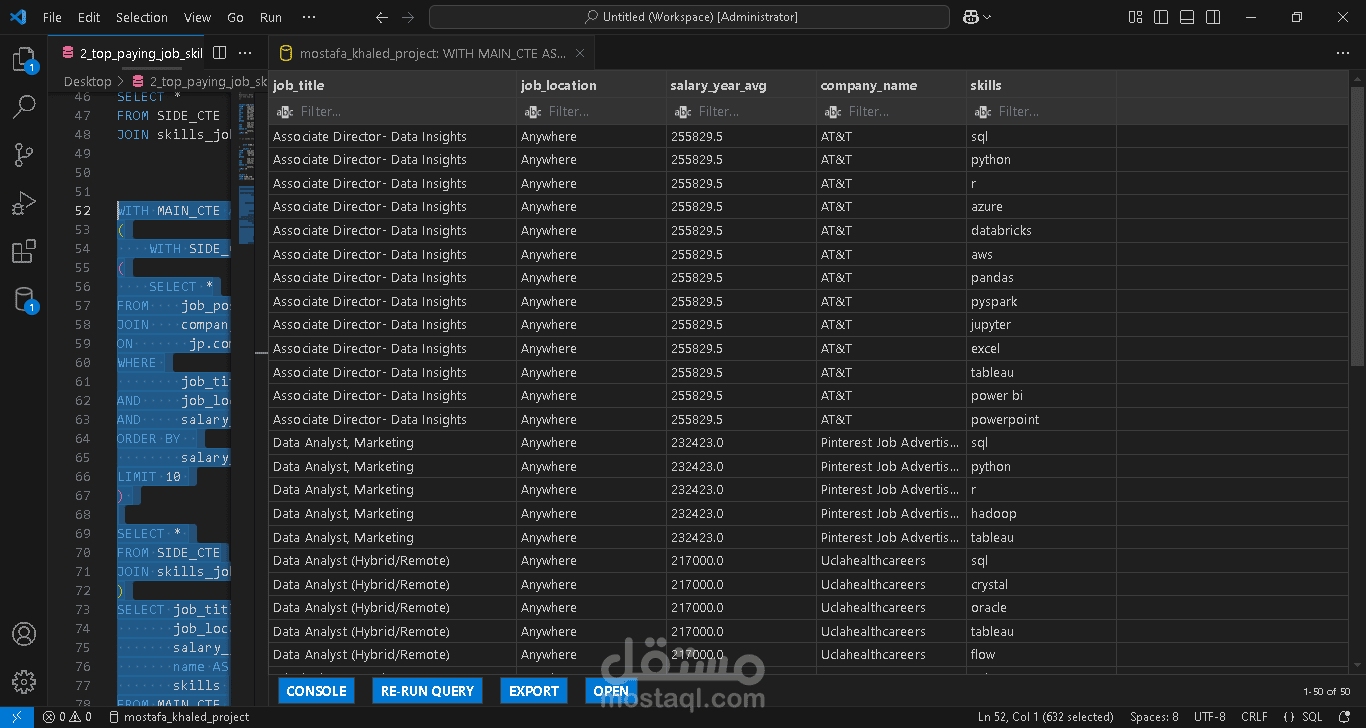Open the Go menu
The height and width of the screenshot is (728, 1366).
click(x=236, y=17)
